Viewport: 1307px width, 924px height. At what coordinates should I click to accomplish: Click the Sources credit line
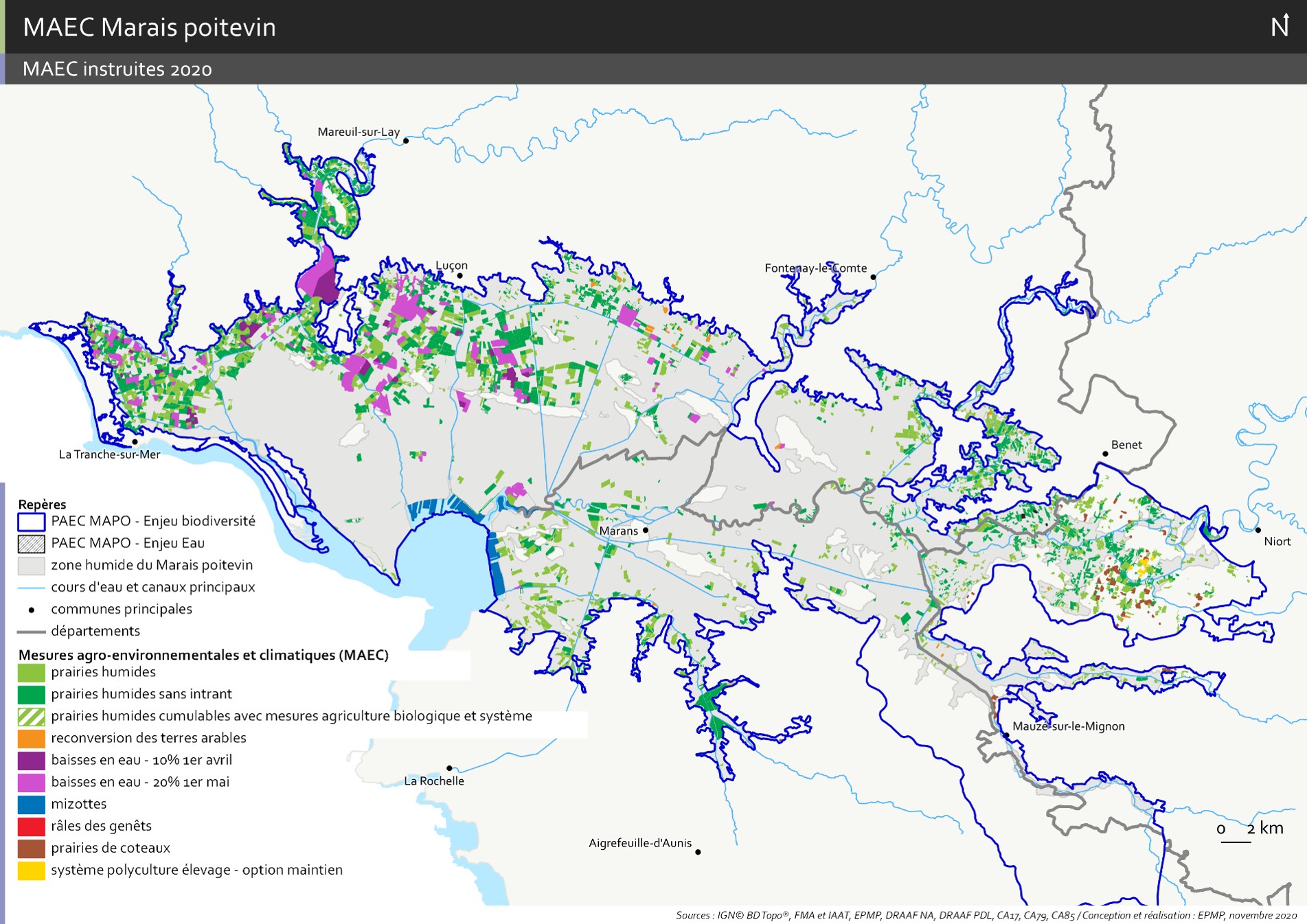point(986,915)
